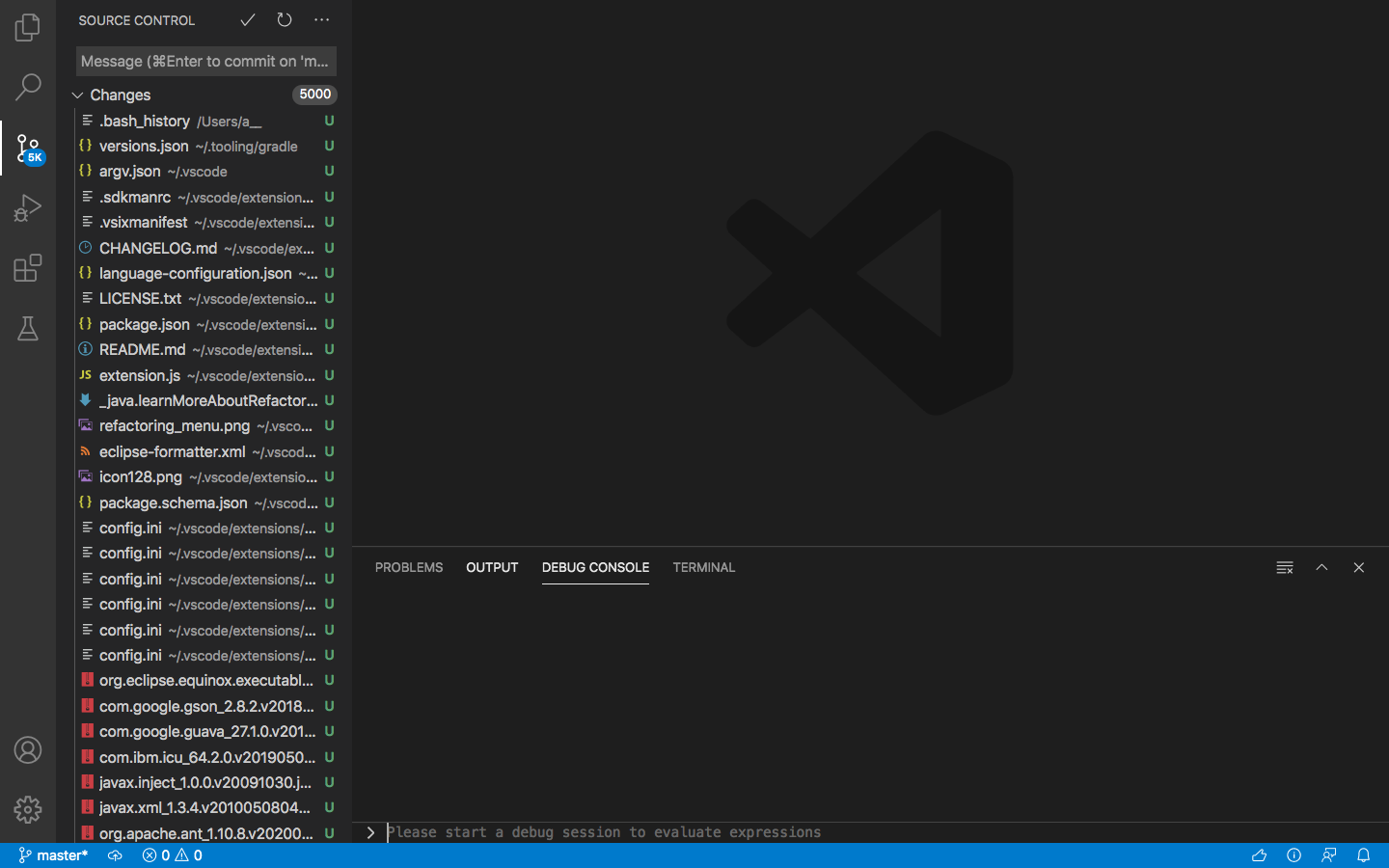Checkout a branch via the master* indicator
This screenshot has width=1389, height=868.
(53, 855)
